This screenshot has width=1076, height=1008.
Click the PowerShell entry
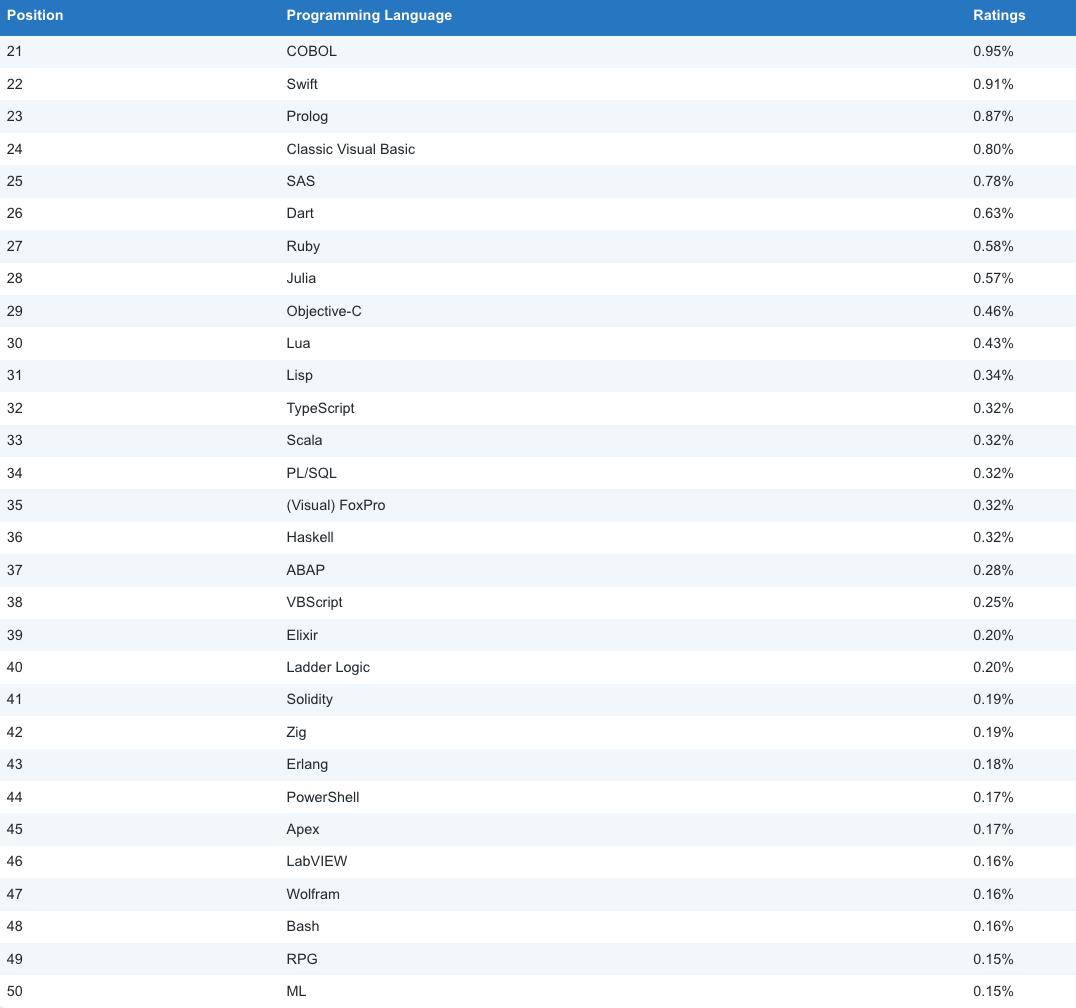[x=322, y=797]
